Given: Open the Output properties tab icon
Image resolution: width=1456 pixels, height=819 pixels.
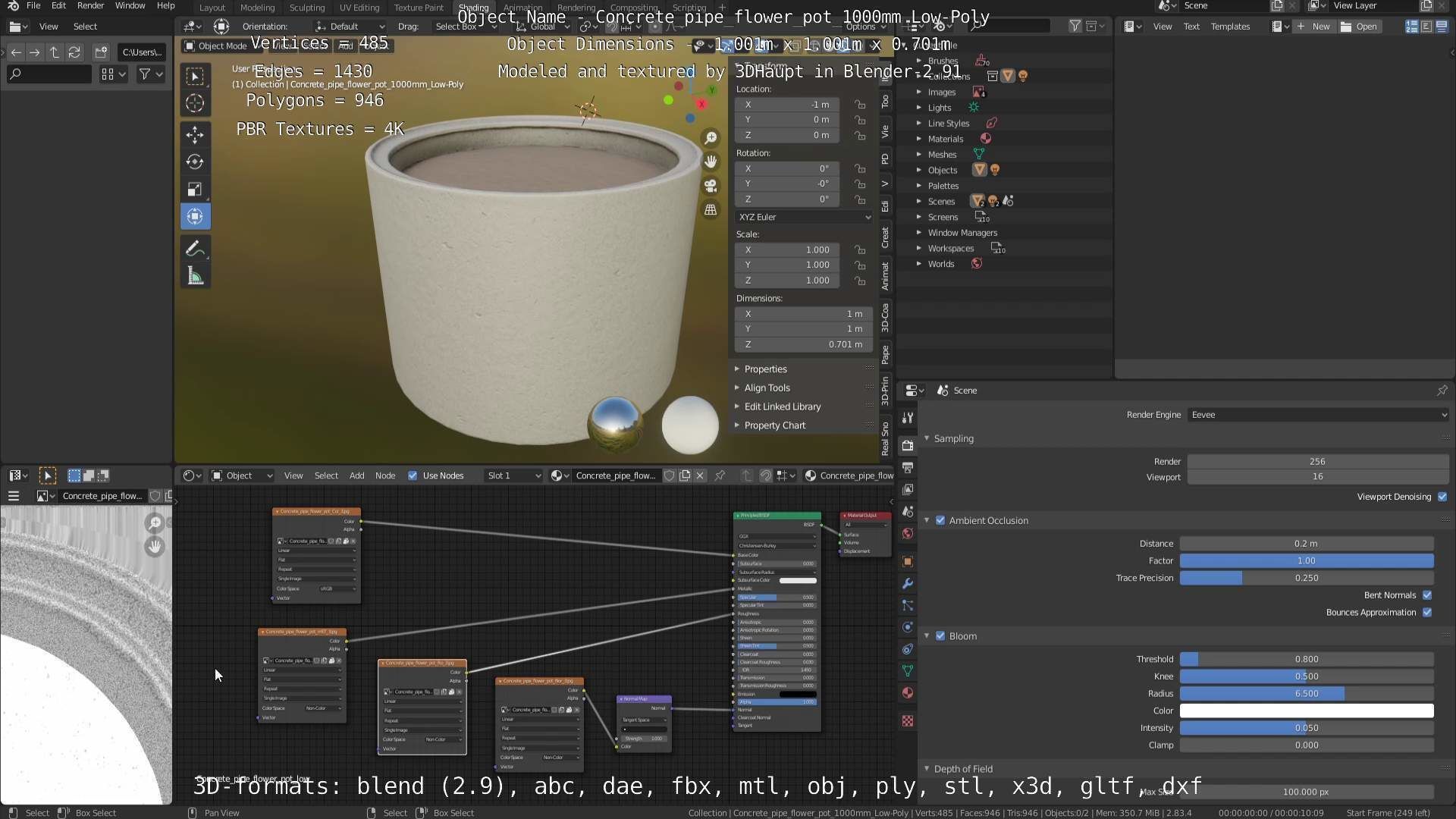Looking at the screenshot, I should pos(907,467).
